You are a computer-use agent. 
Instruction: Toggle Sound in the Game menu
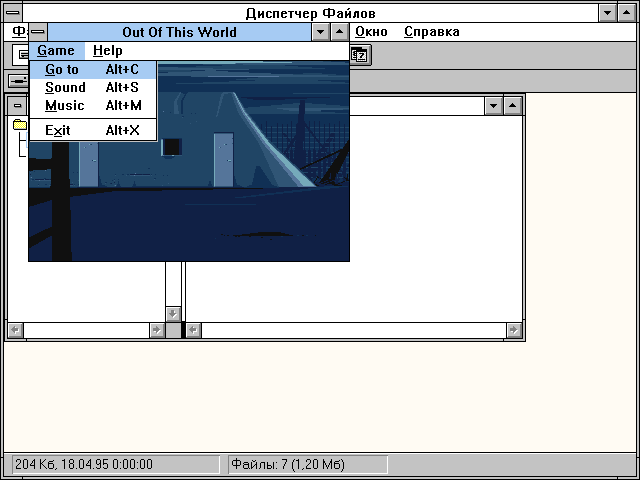click(x=93, y=87)
